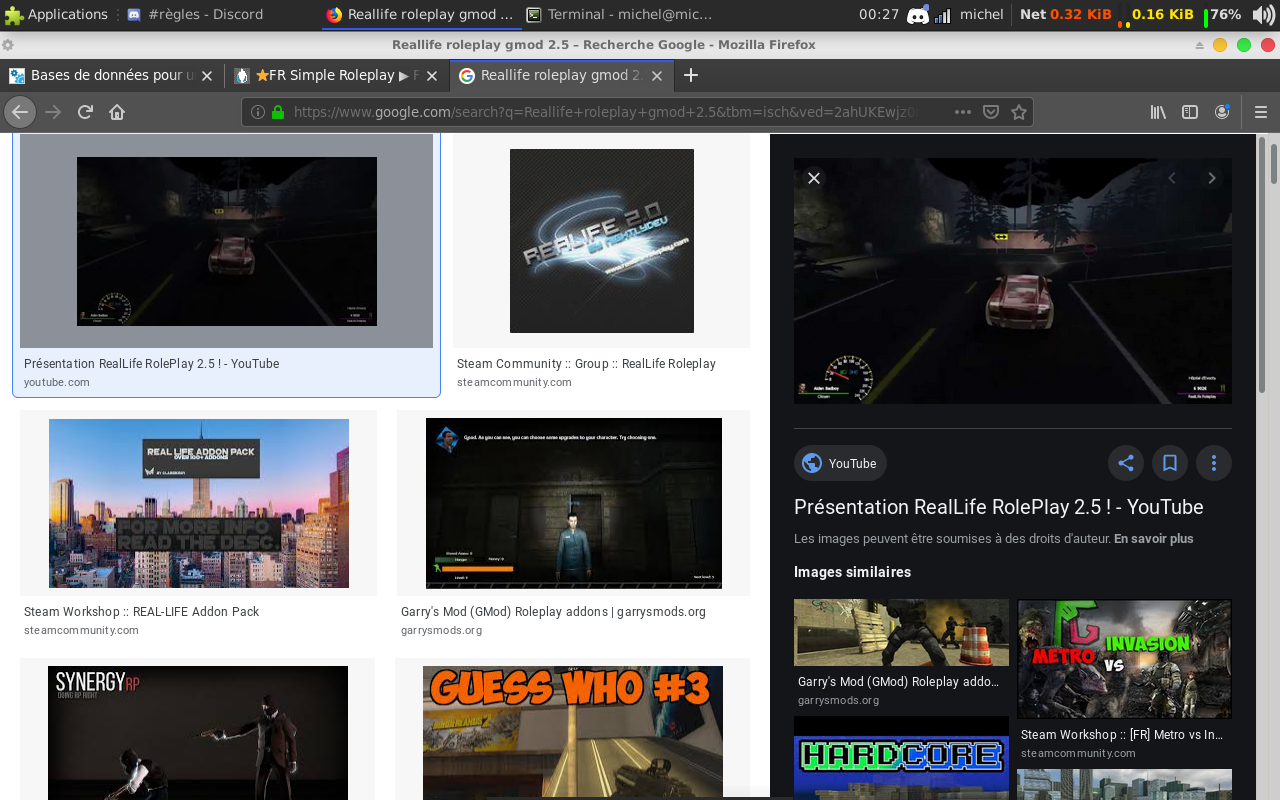Go back to the previous page
This screenshot has height=800, width=1280.
(20, 112)
